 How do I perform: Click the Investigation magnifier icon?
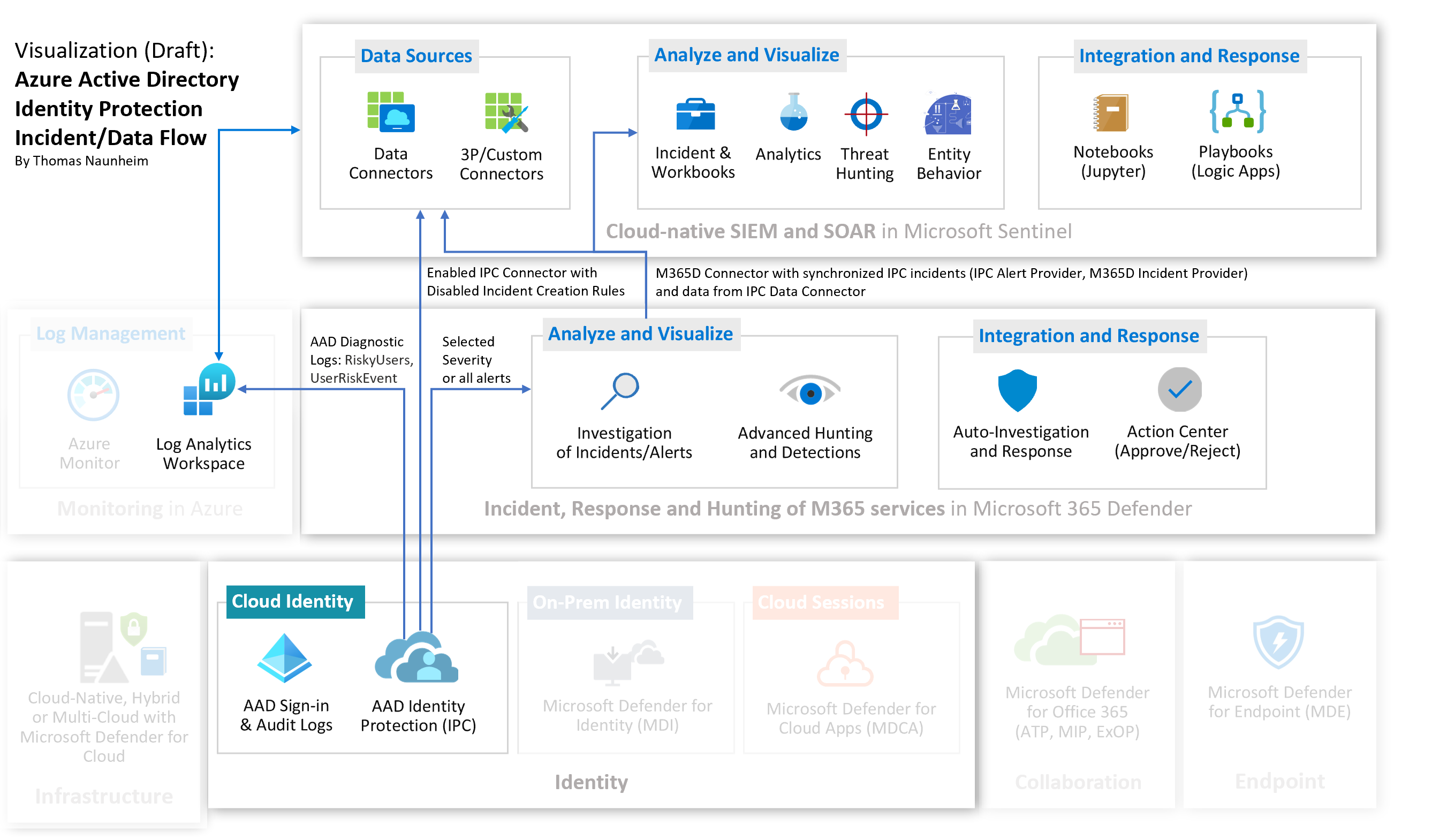pos(621,391)
